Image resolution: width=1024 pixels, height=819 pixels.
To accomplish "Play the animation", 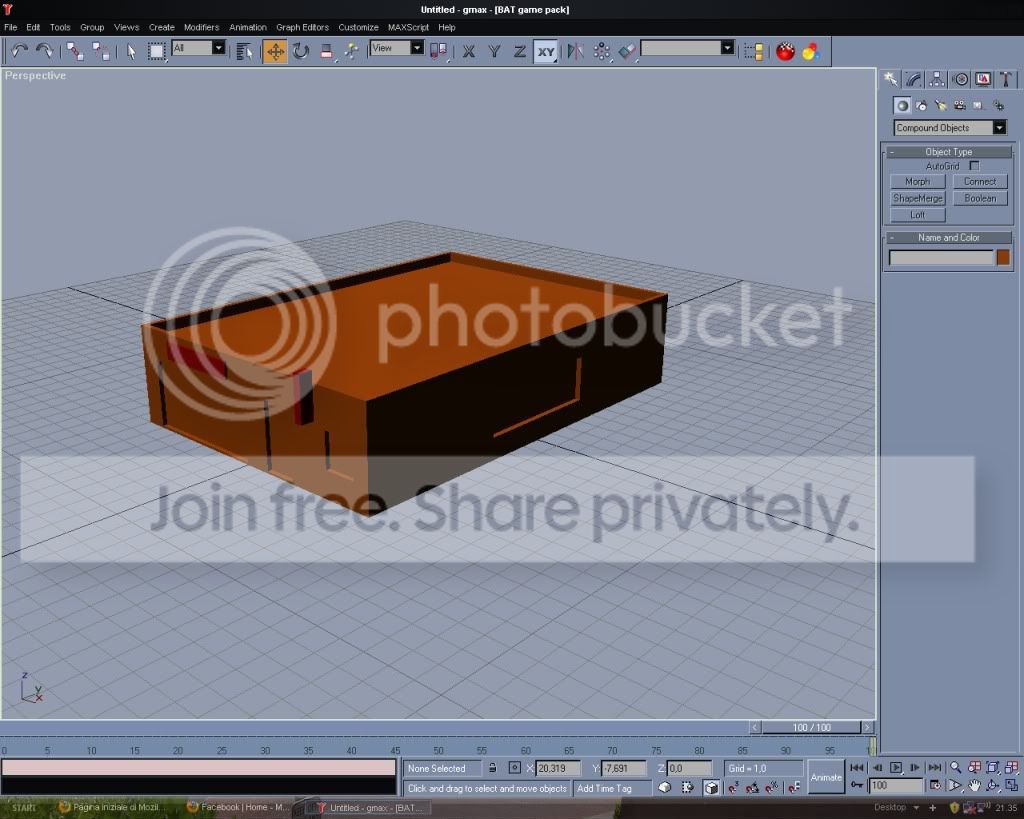I will point(896,767).
